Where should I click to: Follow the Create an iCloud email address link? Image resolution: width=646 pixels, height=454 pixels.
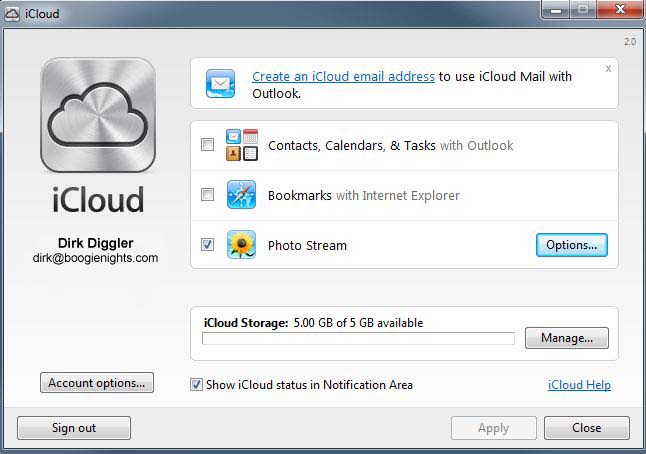[x=344, y=76]
